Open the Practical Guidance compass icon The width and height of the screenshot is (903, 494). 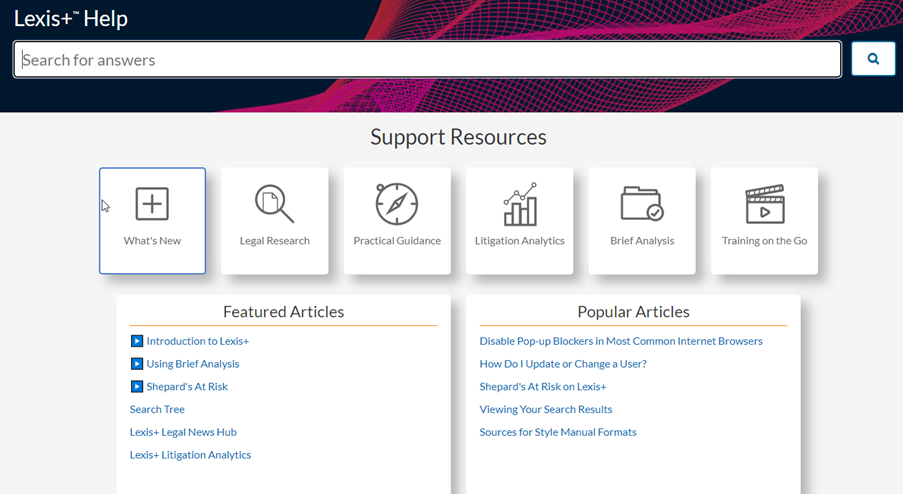(397, 204)
